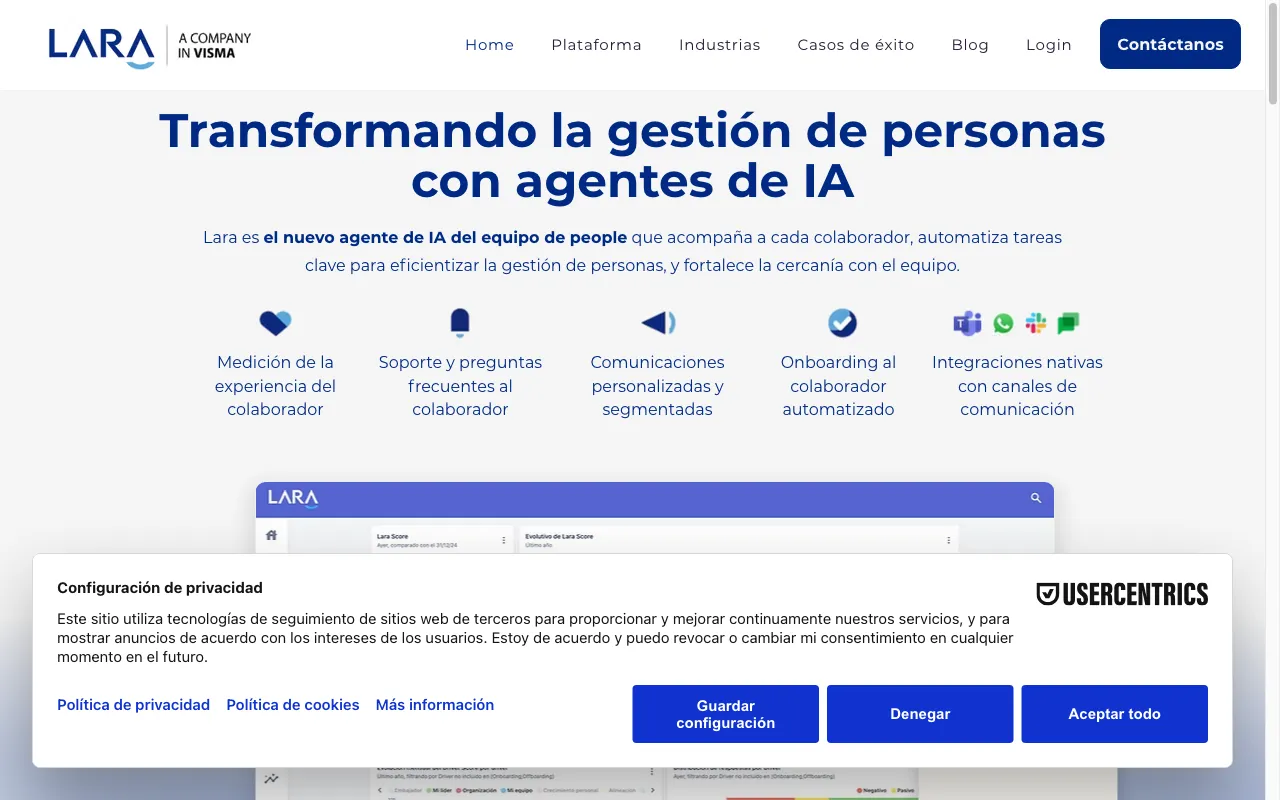Screen dimensions: 1280x800
Task: Click Aceptar todo button
Action: (x=1114, y=714)
